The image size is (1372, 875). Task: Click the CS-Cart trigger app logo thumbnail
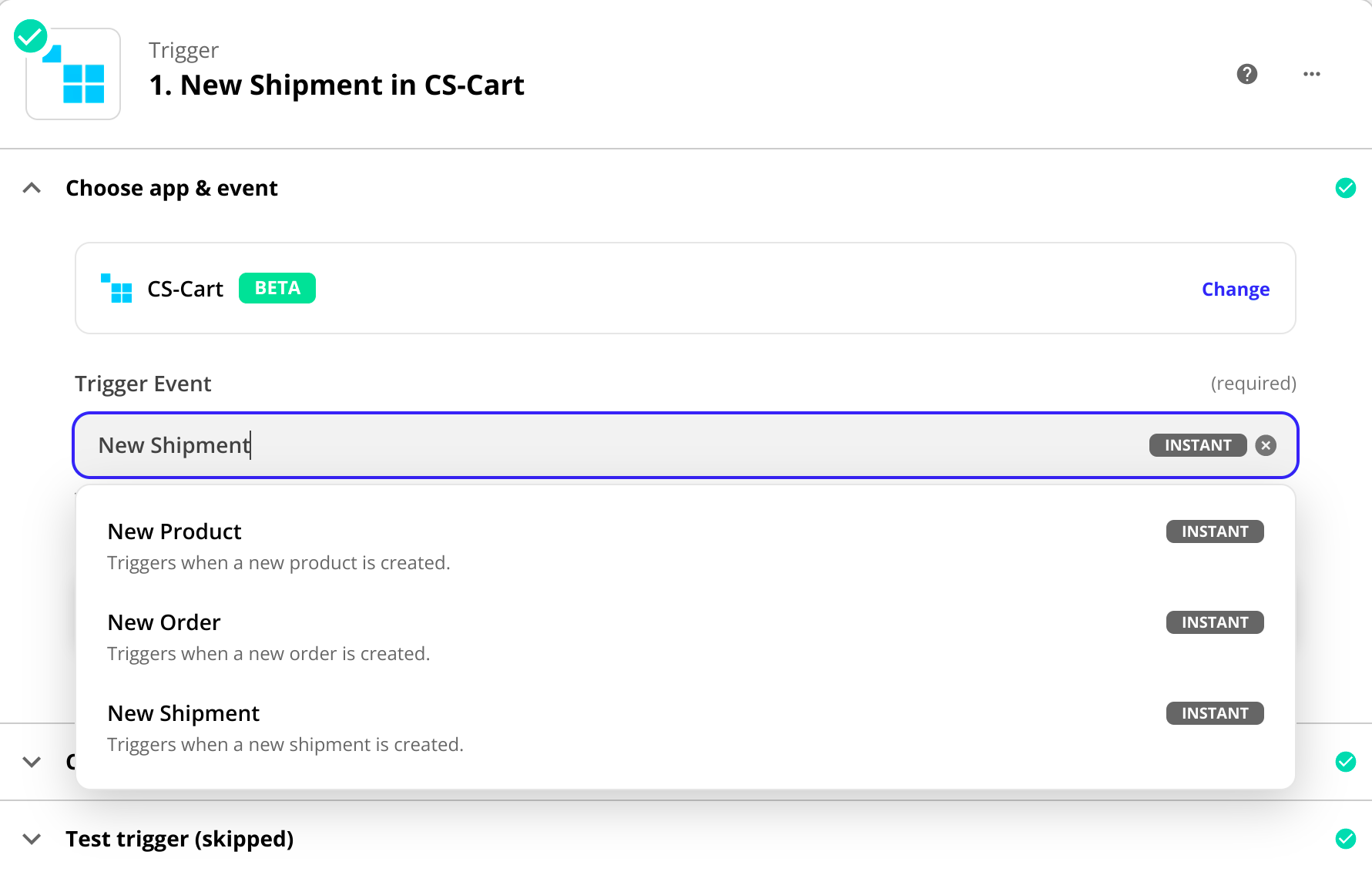(x=74, y=75)
